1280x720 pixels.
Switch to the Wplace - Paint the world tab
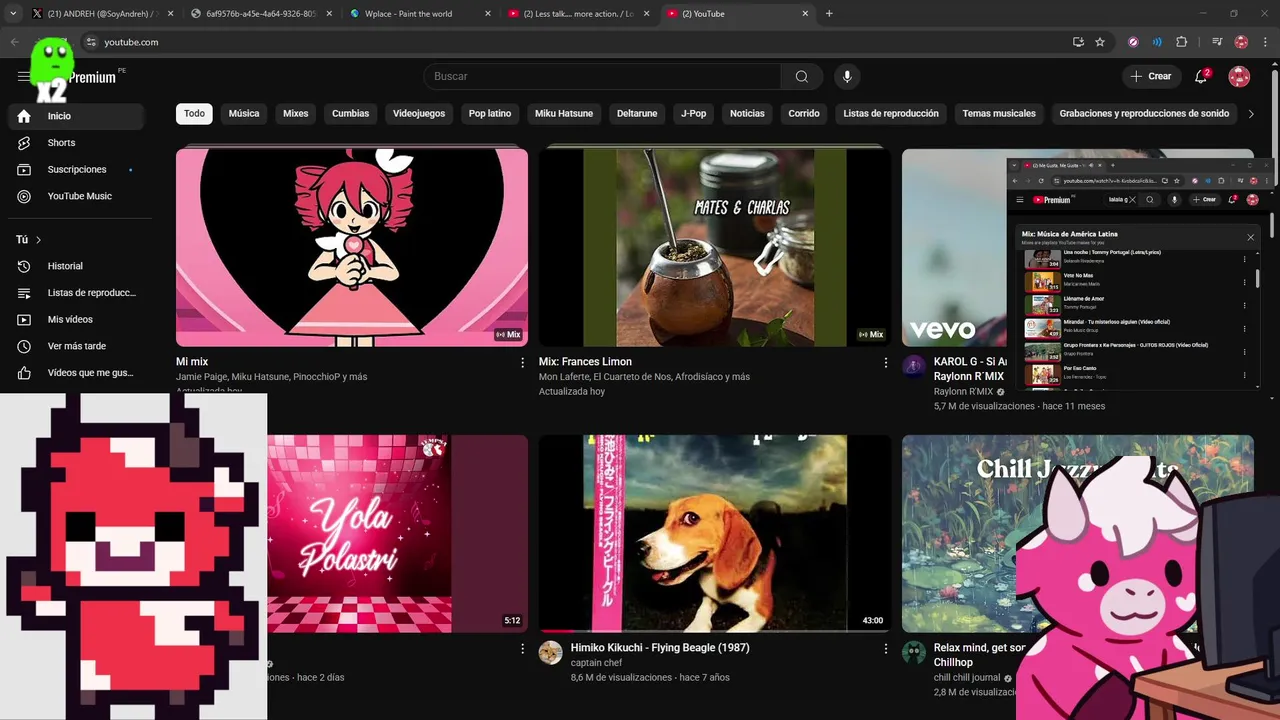click(420, 14)
